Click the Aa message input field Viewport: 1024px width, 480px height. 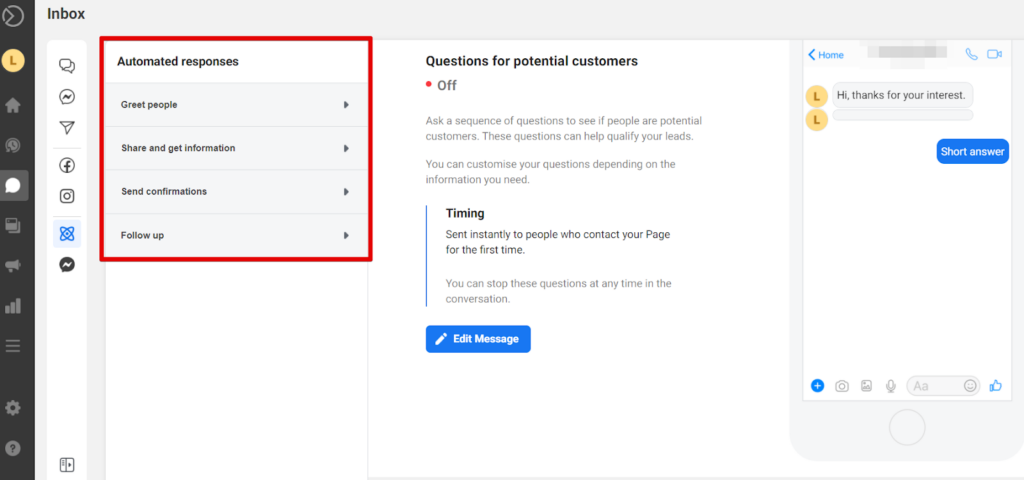point(933,386)
